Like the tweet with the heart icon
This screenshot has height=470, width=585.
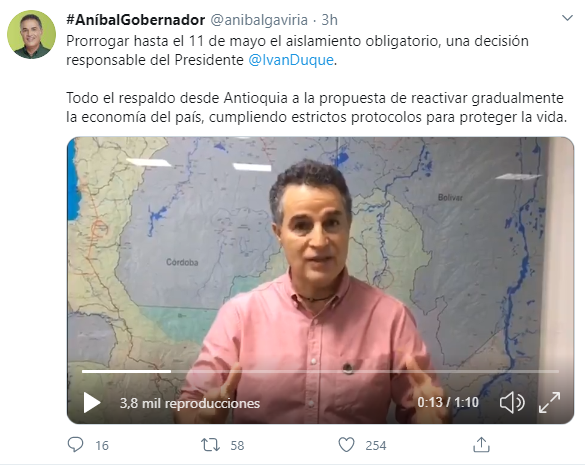tap(346, 445)
